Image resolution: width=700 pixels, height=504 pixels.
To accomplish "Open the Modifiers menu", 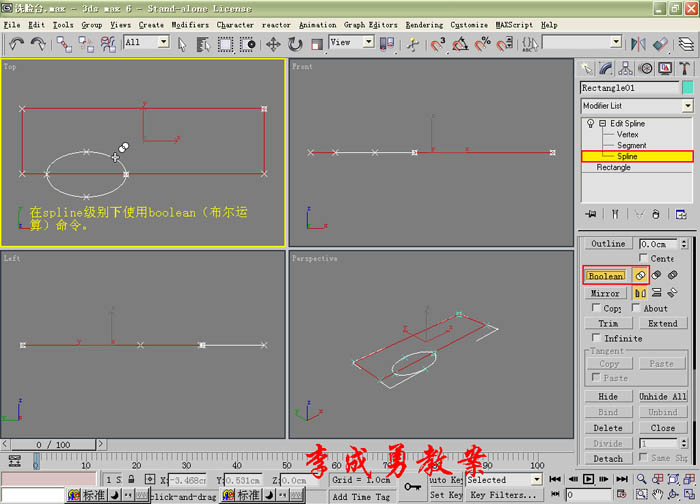I will 190,25.
